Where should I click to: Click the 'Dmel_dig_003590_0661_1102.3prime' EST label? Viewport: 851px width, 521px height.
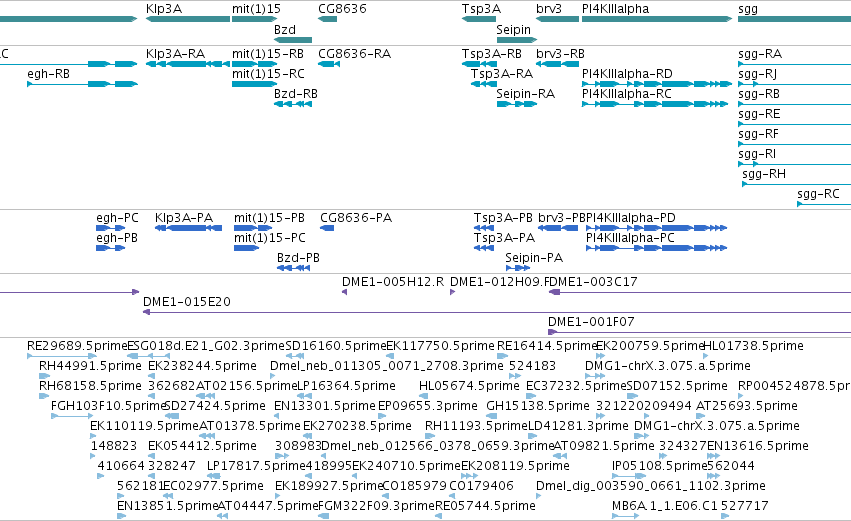[x=651, y=486]
